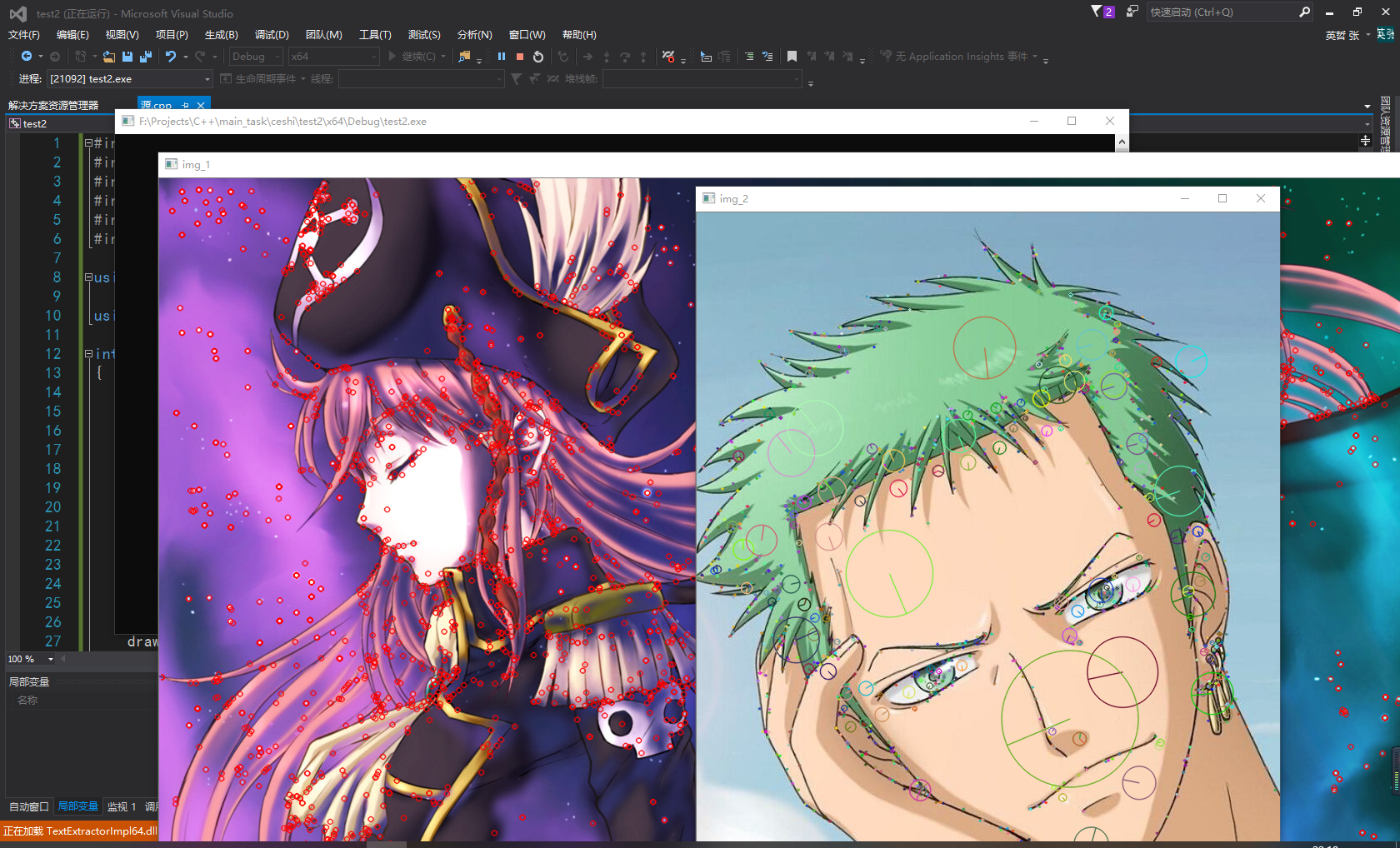This screenshot has width=1400, height=848.
Task: Click the feedback icon beside Quick Launch
Action: tap(1132, 12)
